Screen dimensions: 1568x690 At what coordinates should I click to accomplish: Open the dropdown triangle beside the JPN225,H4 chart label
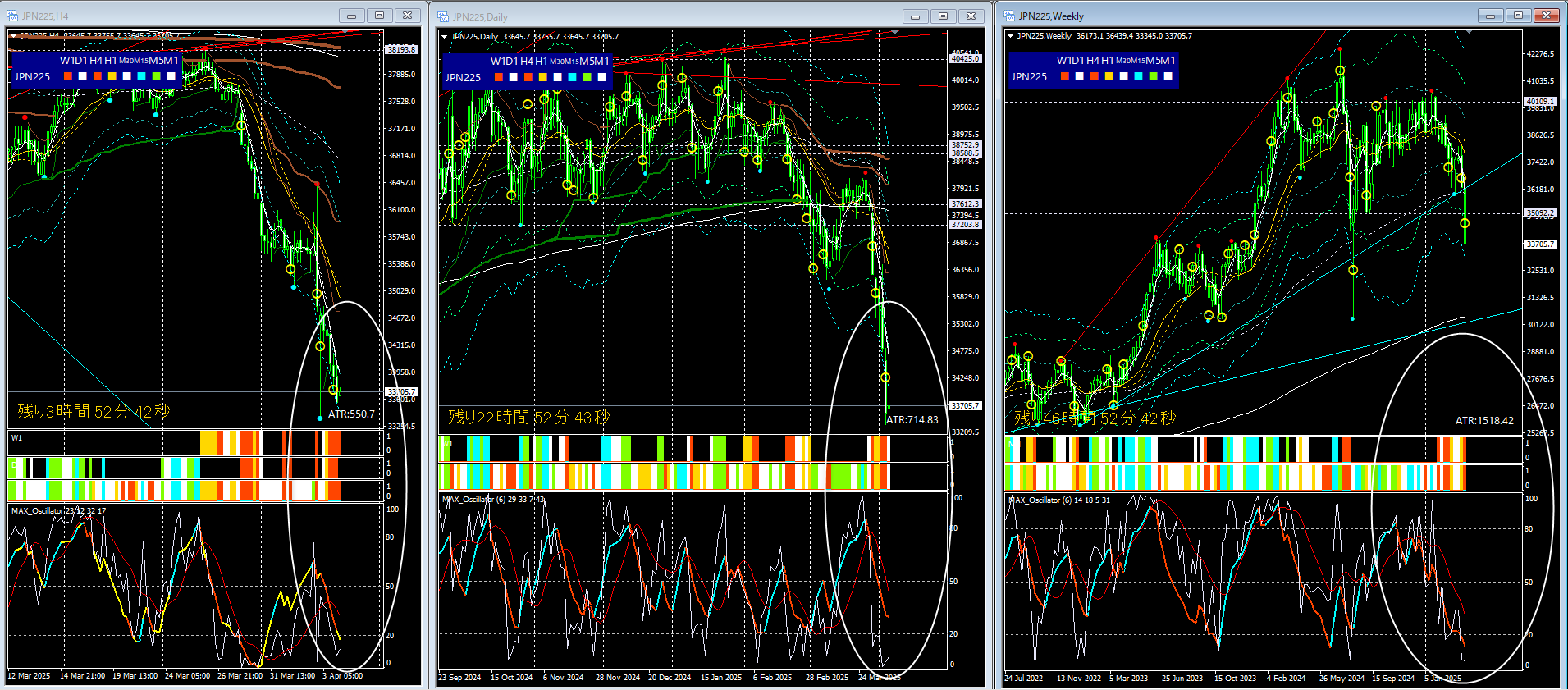coord(13,36)
